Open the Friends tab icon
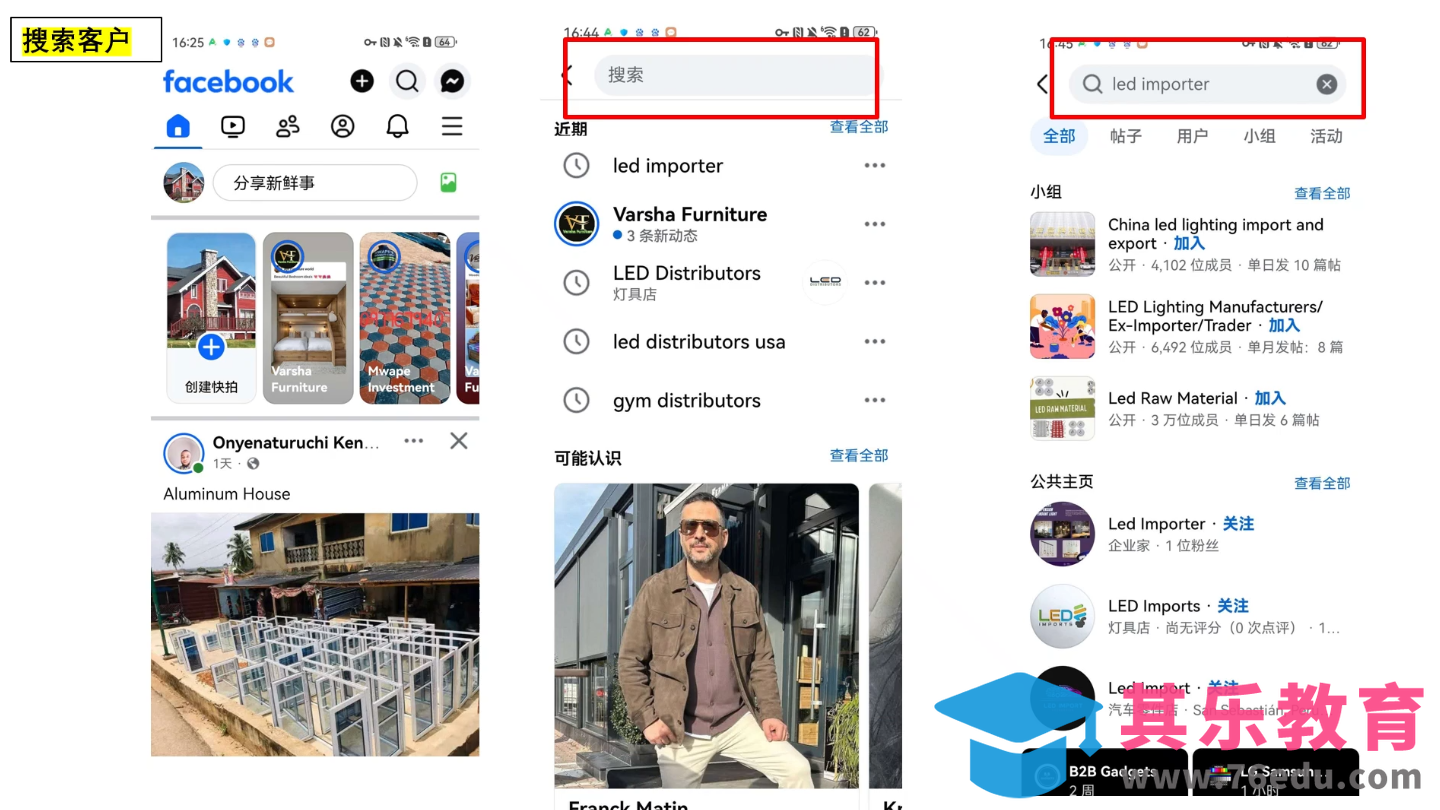 coord(288,126)
